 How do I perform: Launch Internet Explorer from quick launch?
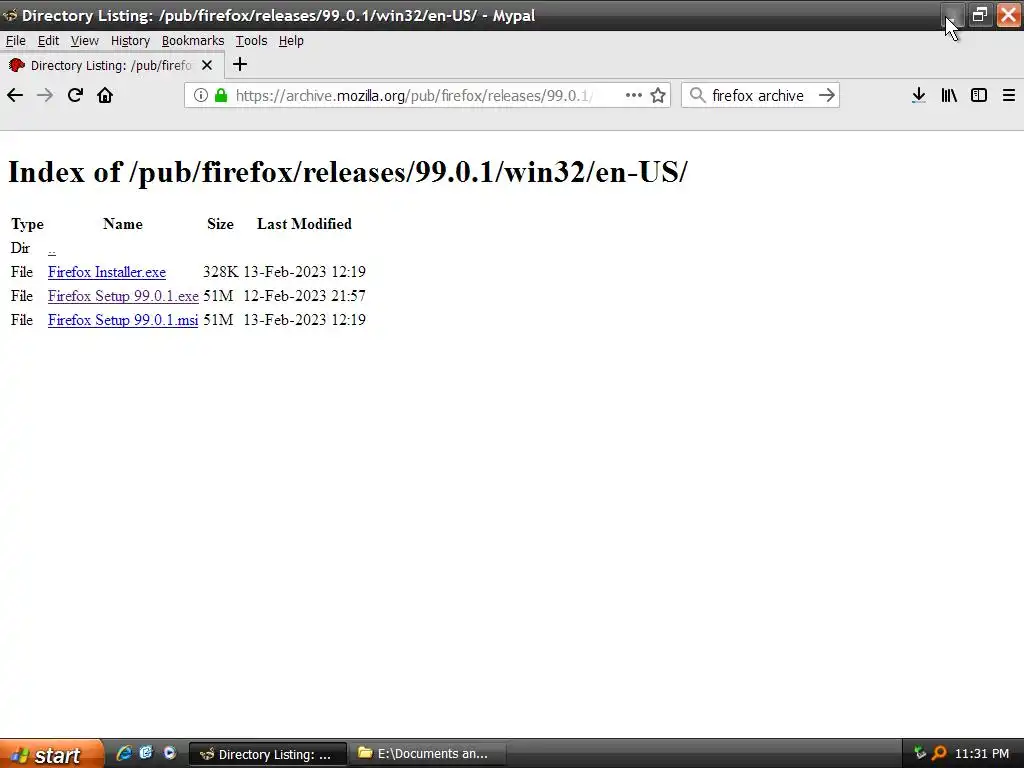123,753
